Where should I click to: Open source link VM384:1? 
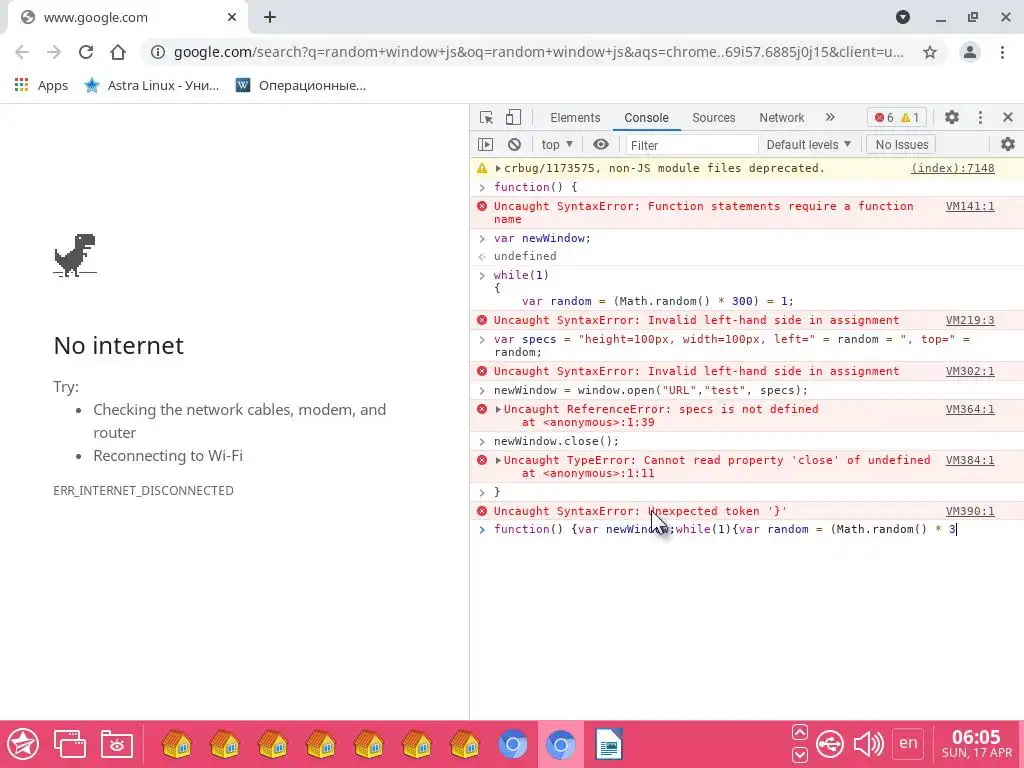tap(970, 460)
